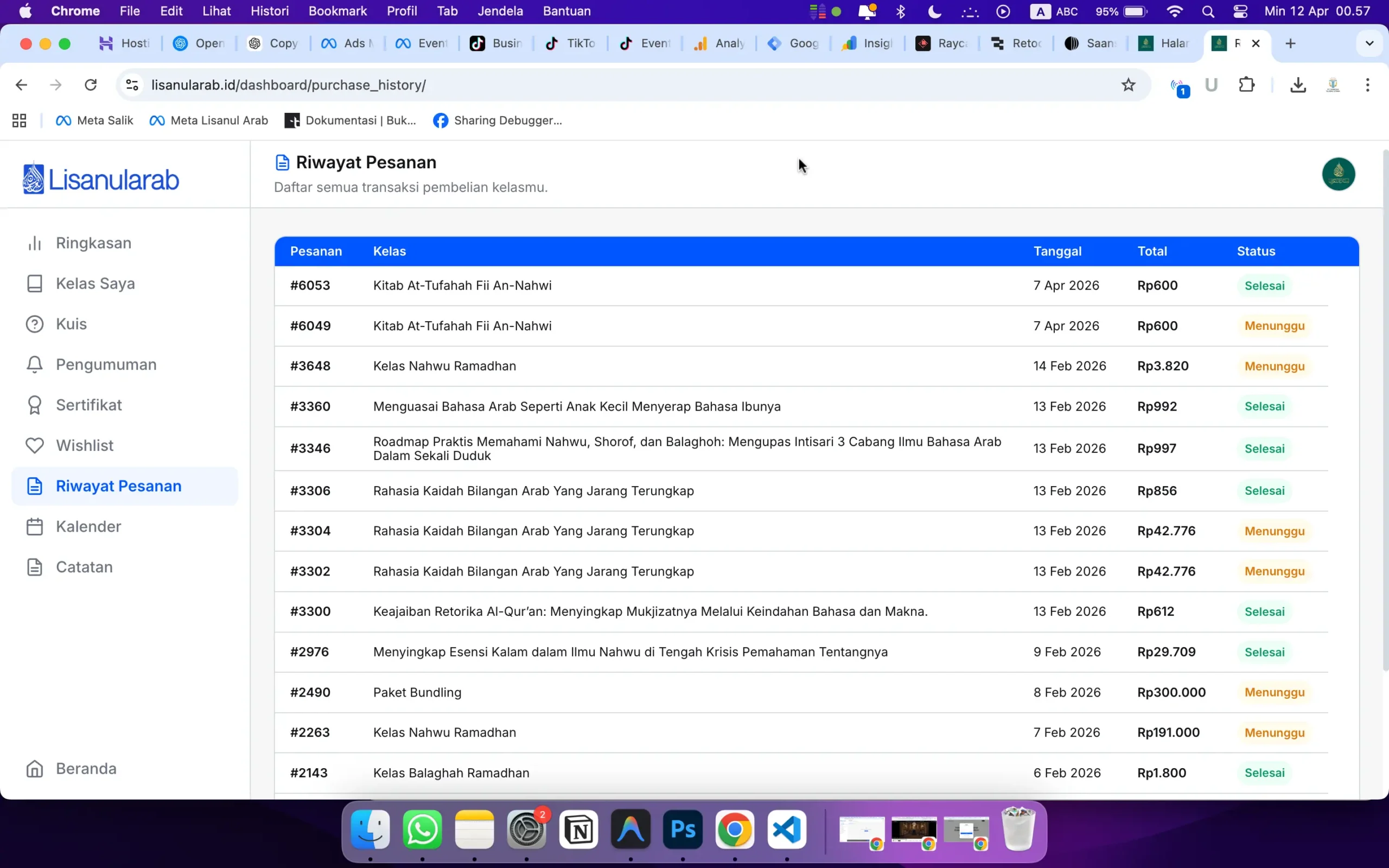Open the Sertifikat badge icon

tap(34, 405)
